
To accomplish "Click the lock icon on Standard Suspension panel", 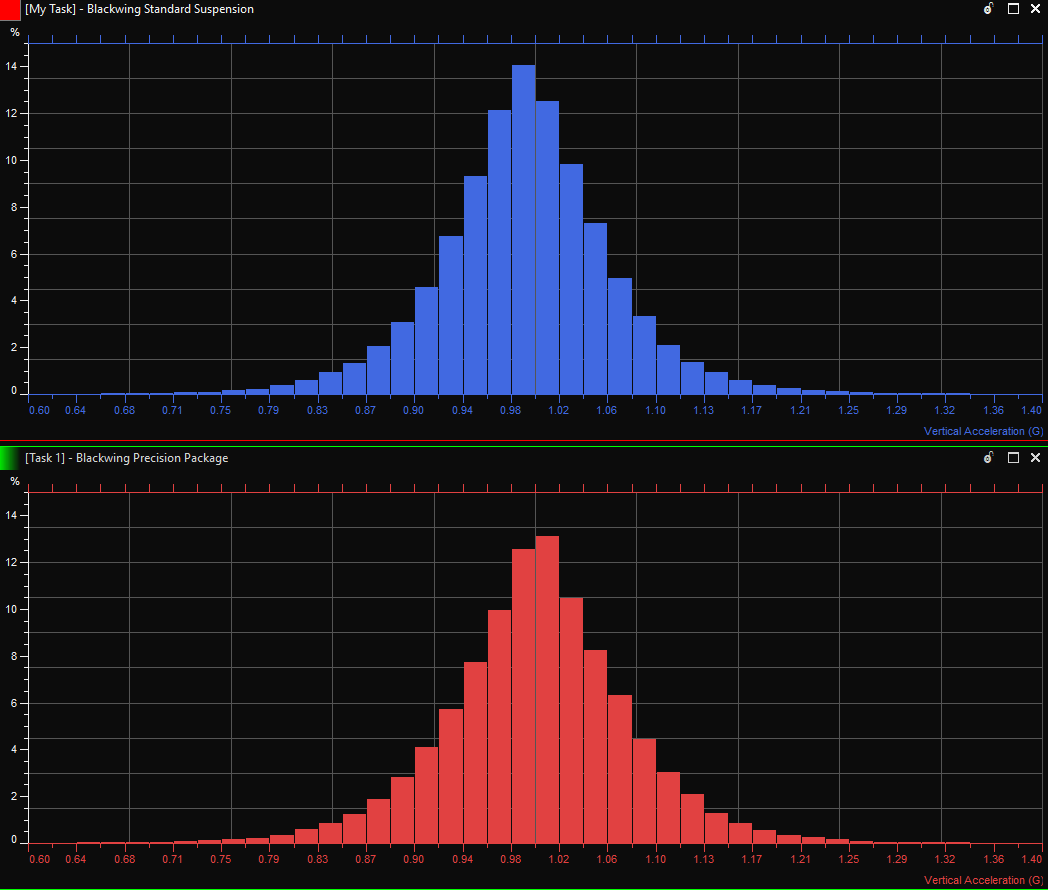I will click(x=988, y=9).
